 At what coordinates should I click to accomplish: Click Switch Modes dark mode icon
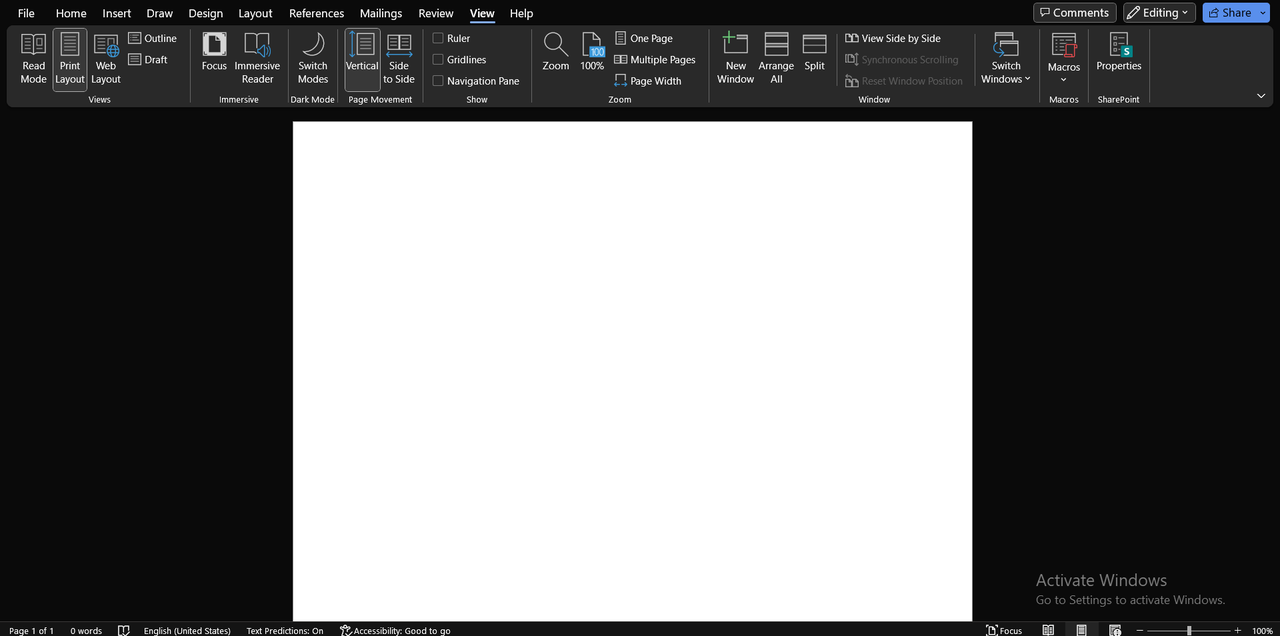click(x=313, y=59)
